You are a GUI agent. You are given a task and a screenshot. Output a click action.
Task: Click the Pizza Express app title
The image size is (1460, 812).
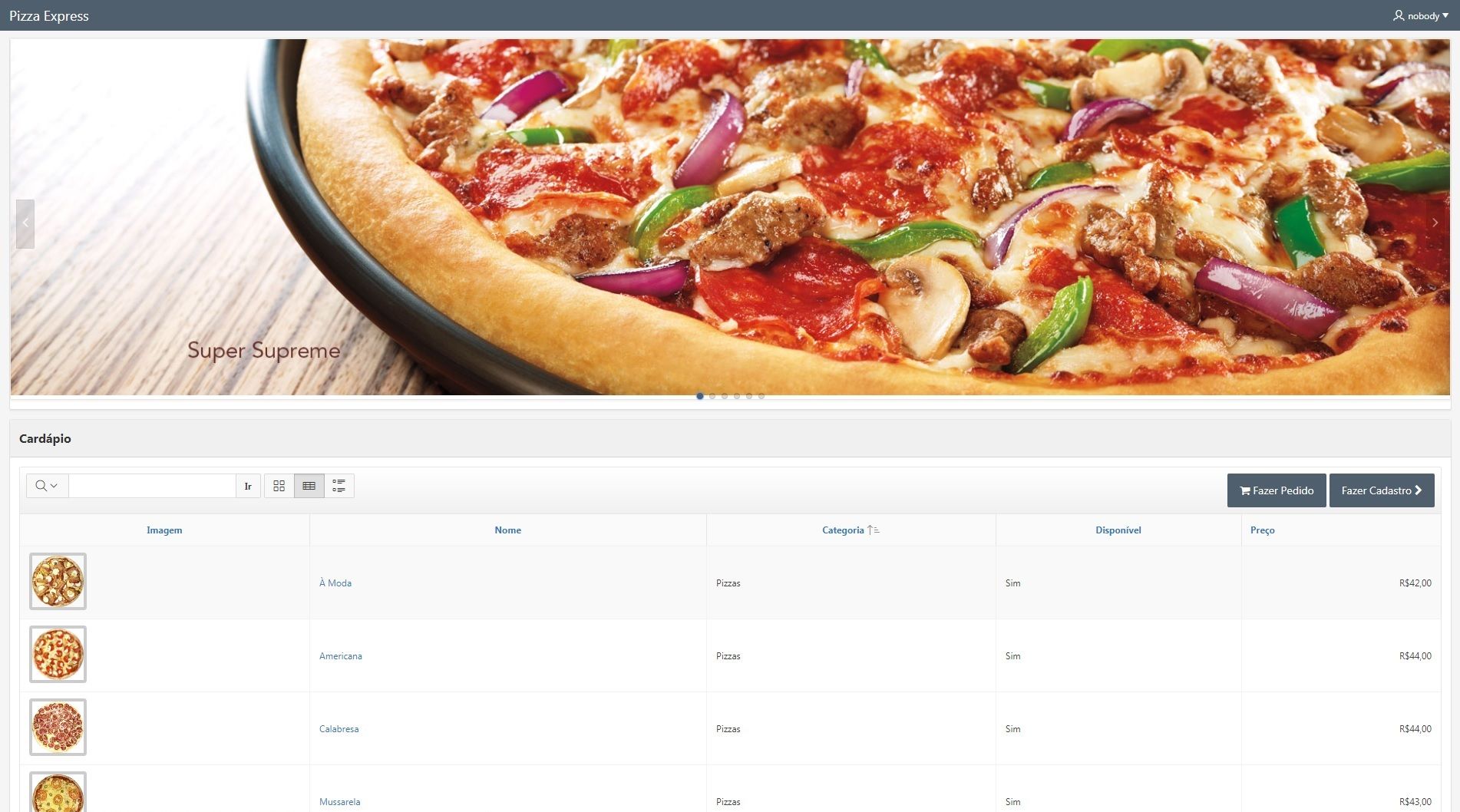click(49, 16)
